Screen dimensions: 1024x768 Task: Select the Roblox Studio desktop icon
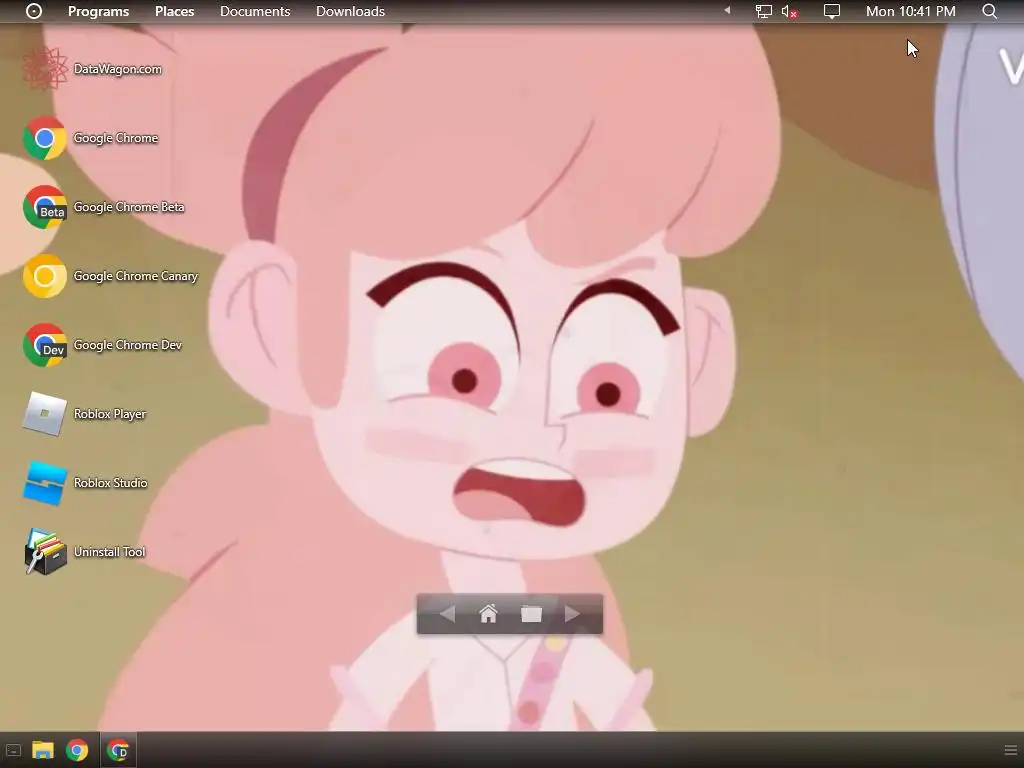45,483
